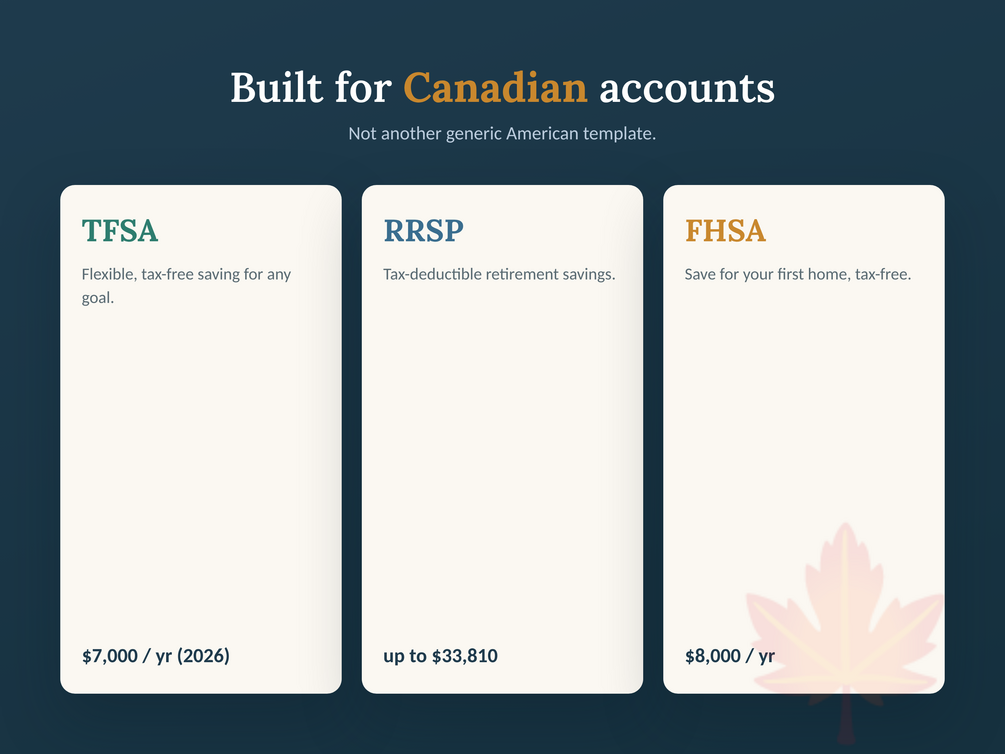The image size is (1005, 754).
Task: Click the Not another generic American template subtitle
Action: (x=502, y=133)
